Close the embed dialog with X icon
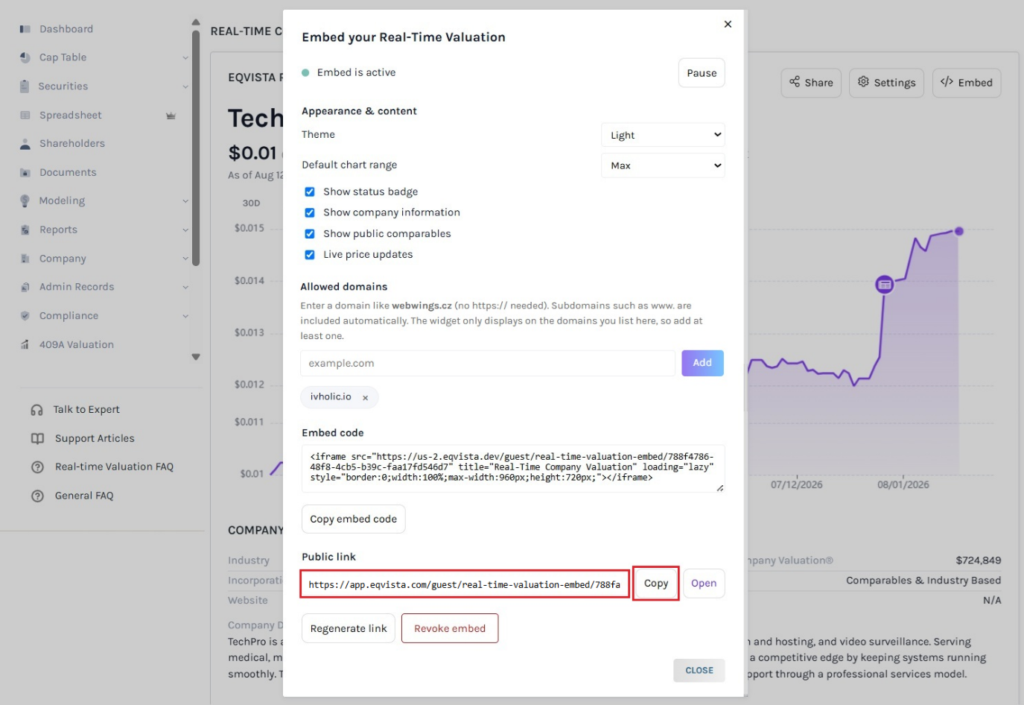The image size is (1024, 705). (x=728, y=24)
